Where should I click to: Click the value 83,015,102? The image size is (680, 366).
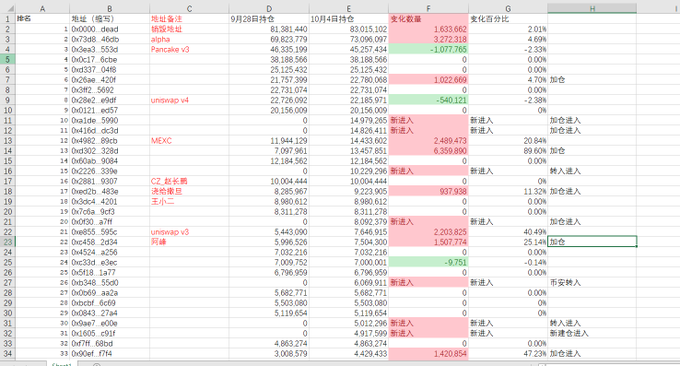tap(349, 29)
